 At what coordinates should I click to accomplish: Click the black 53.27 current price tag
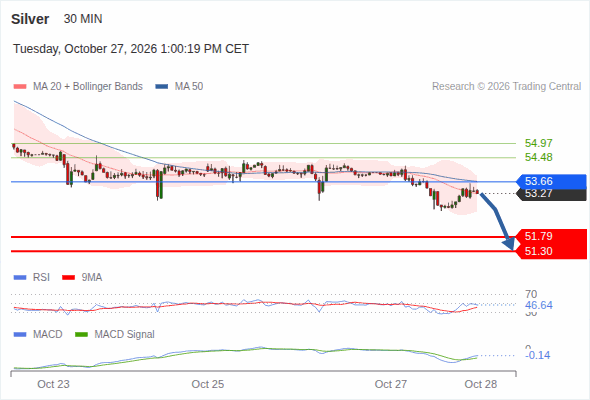click(x=551, y=194)
